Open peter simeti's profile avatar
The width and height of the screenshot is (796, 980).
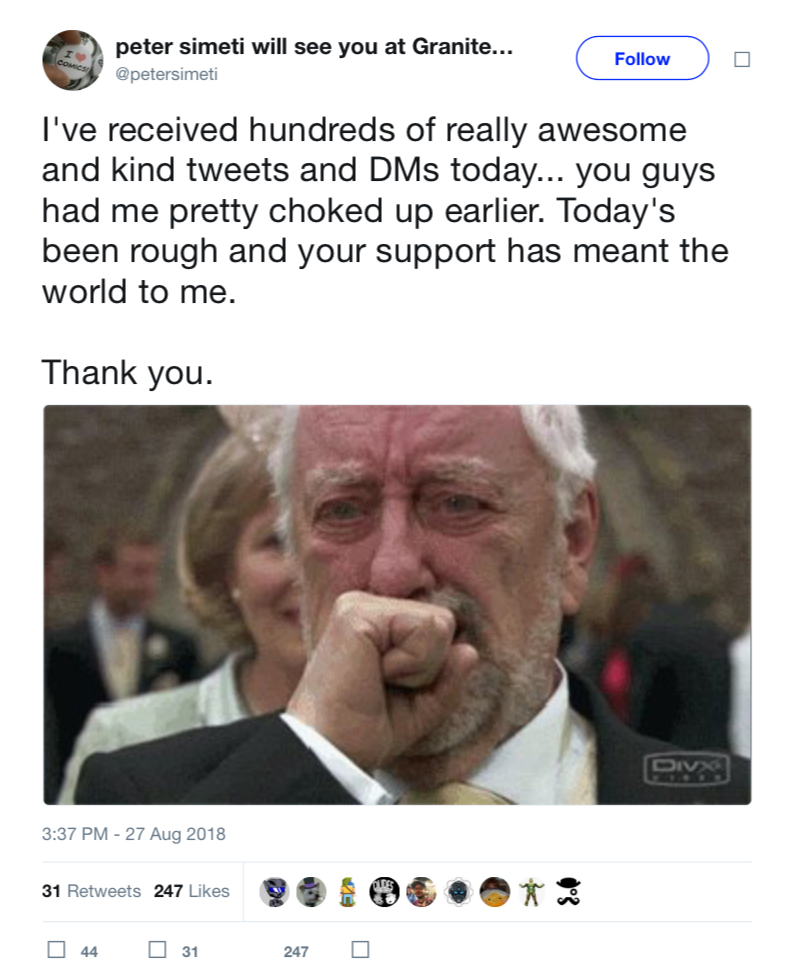click(x=72, y=60)
